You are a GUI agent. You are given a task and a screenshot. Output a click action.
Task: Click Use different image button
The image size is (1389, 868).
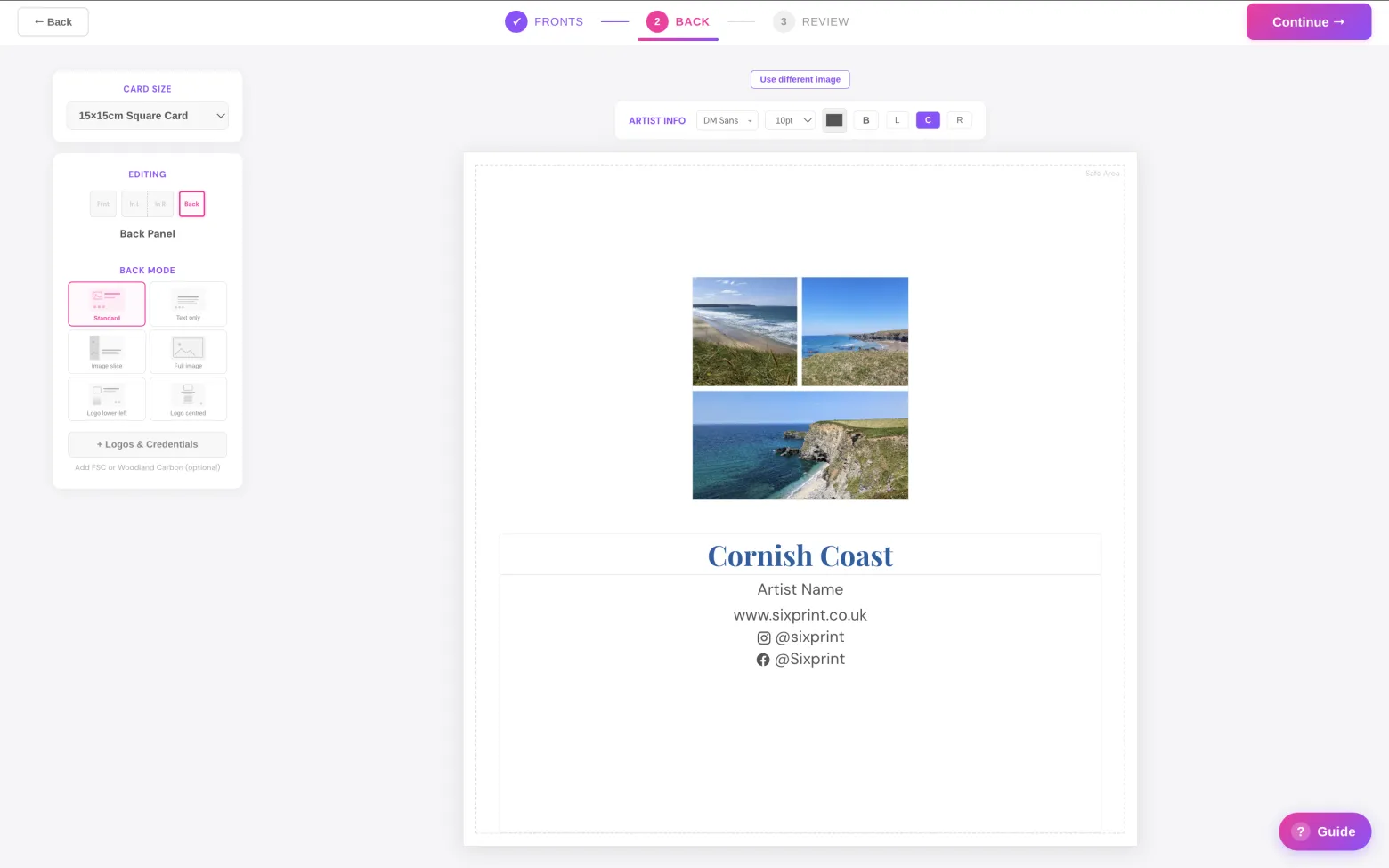click(800, 79)
